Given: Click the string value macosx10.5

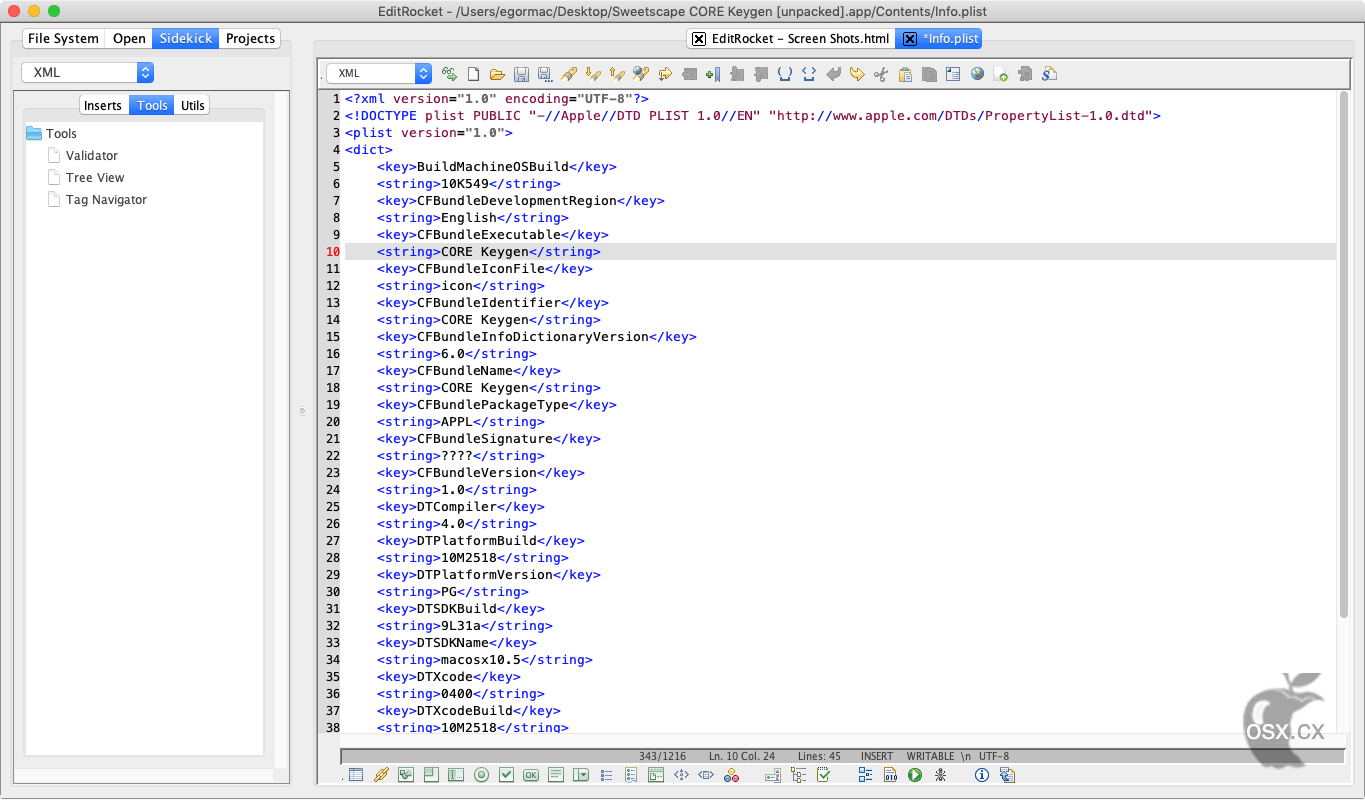Looking at the screenshot, I should [484, 660].
